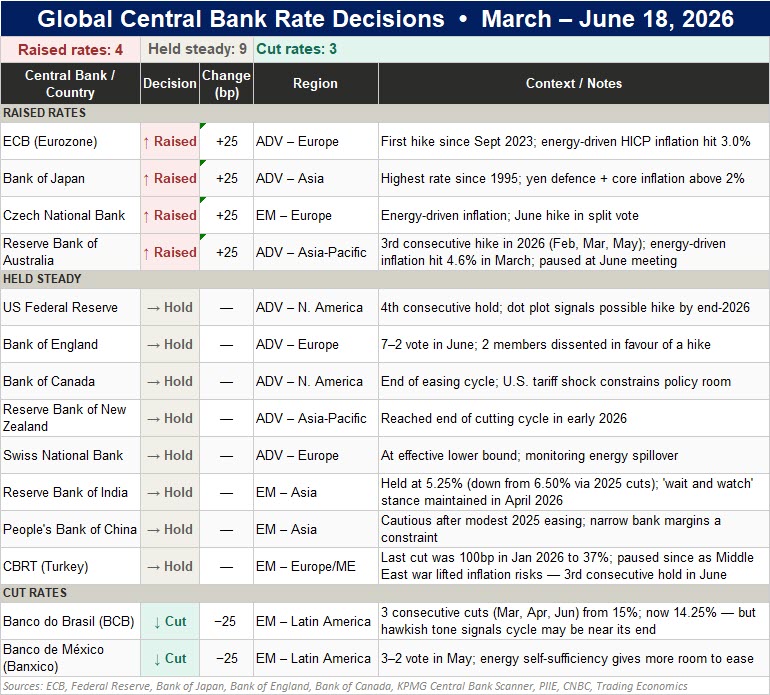Click the green corner indicator on Czech National Bank's +25
770x695 pixels.
pos(203,199)
